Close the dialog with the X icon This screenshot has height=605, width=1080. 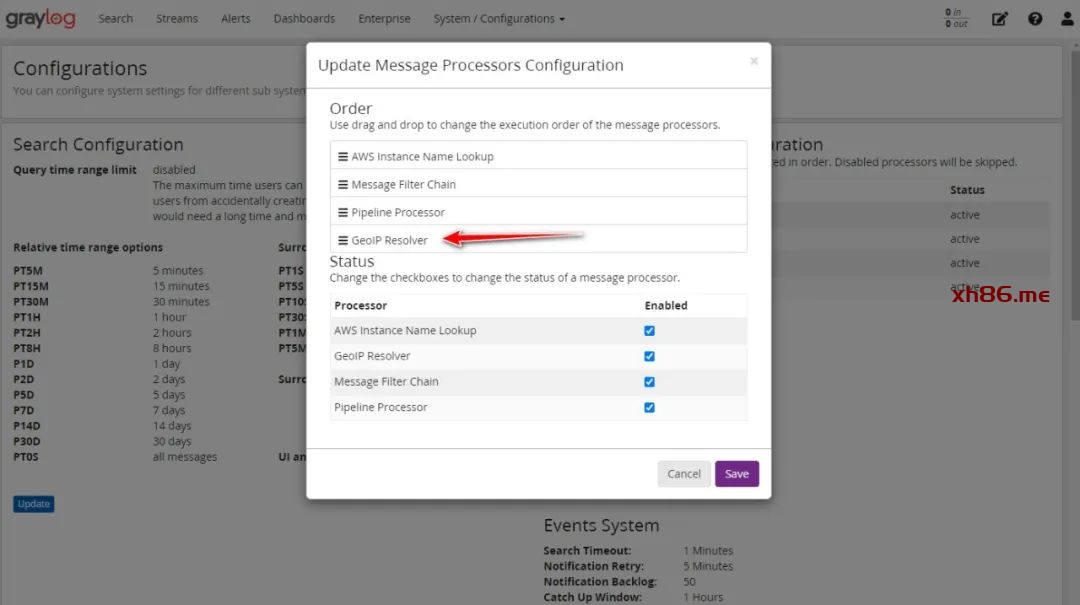754,61
